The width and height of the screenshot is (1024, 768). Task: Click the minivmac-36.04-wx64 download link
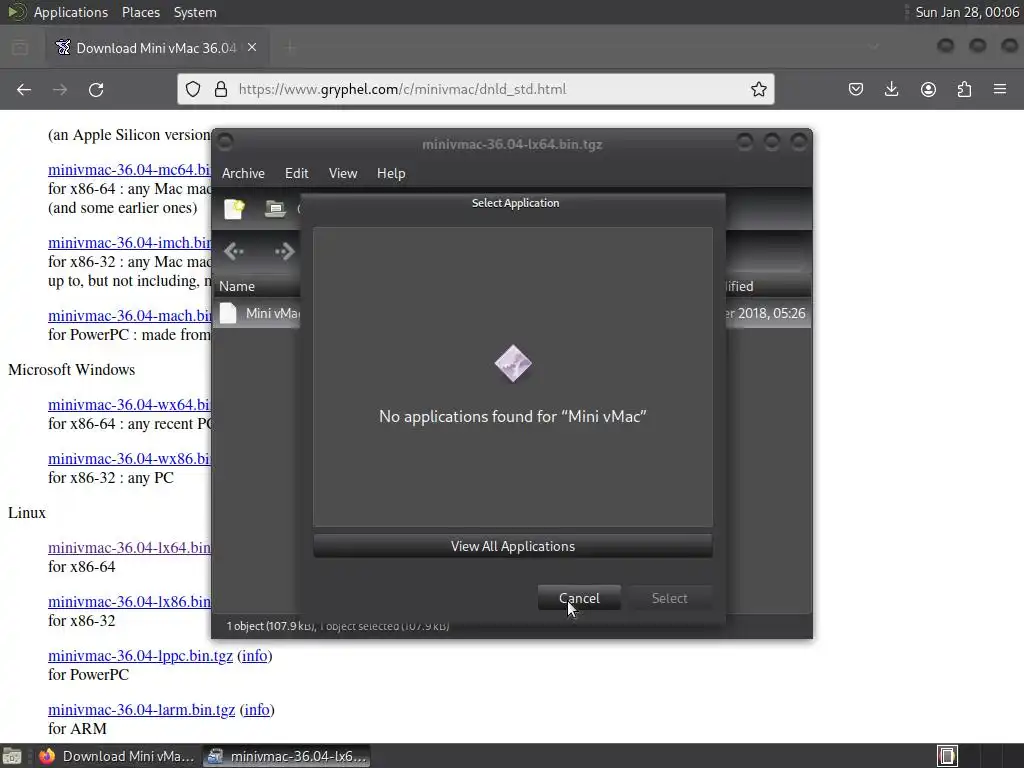coord(129,405)
